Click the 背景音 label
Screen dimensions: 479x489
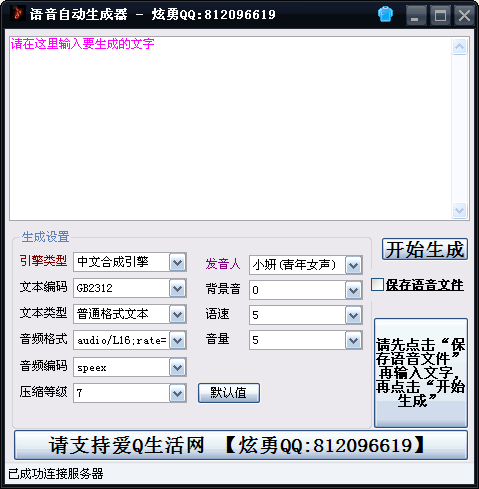click(x=223, y=289)
